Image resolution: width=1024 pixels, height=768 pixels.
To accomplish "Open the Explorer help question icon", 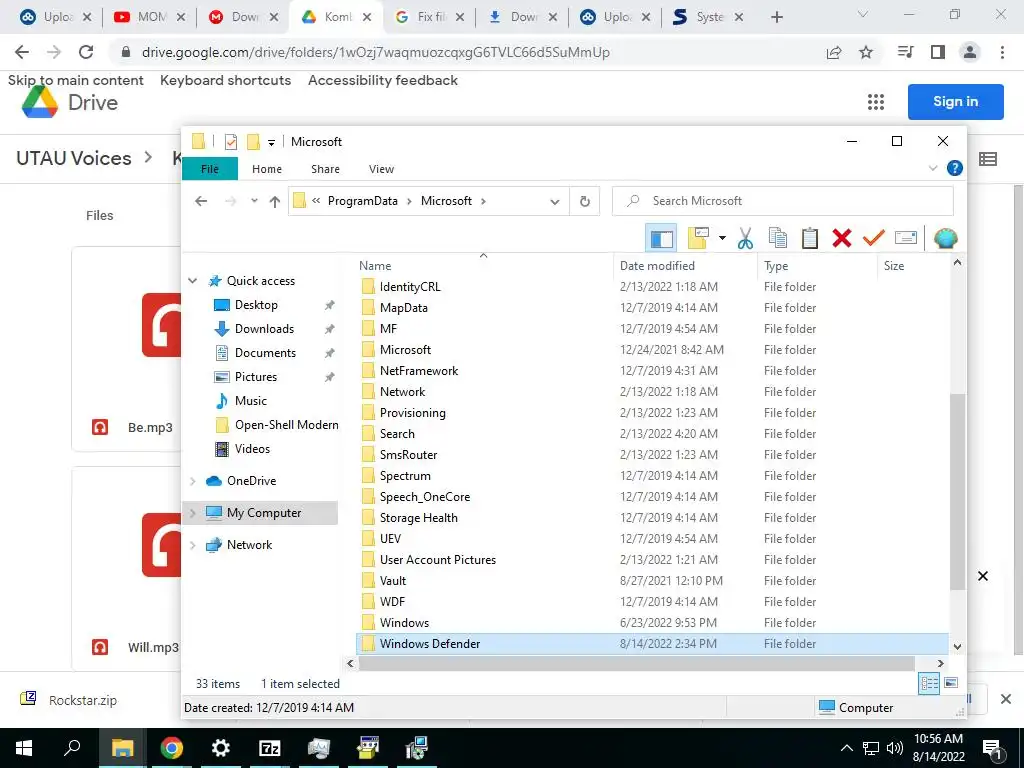I will tap(954, 168).
